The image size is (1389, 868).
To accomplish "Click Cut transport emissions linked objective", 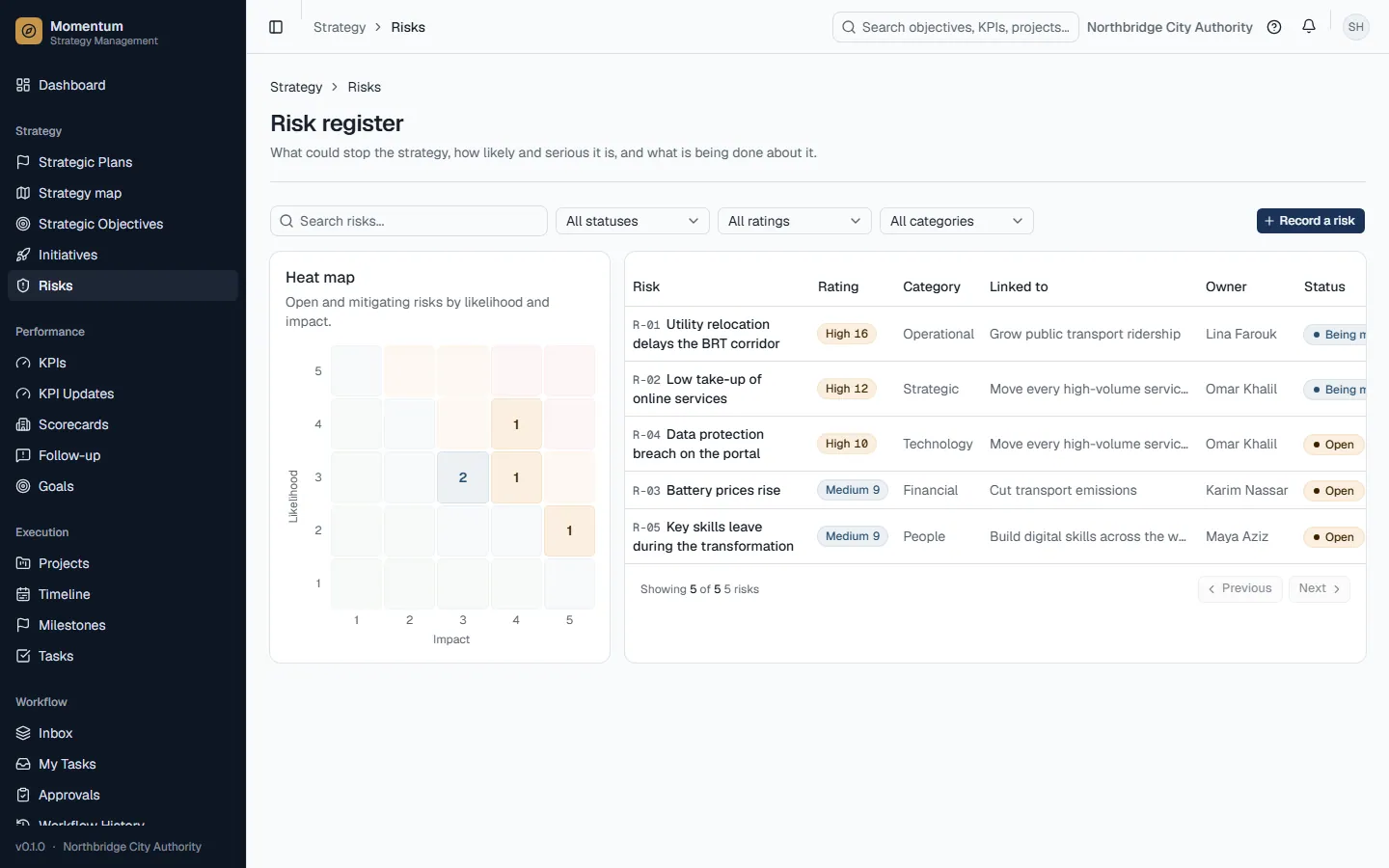I will [x=1063, y=490].
